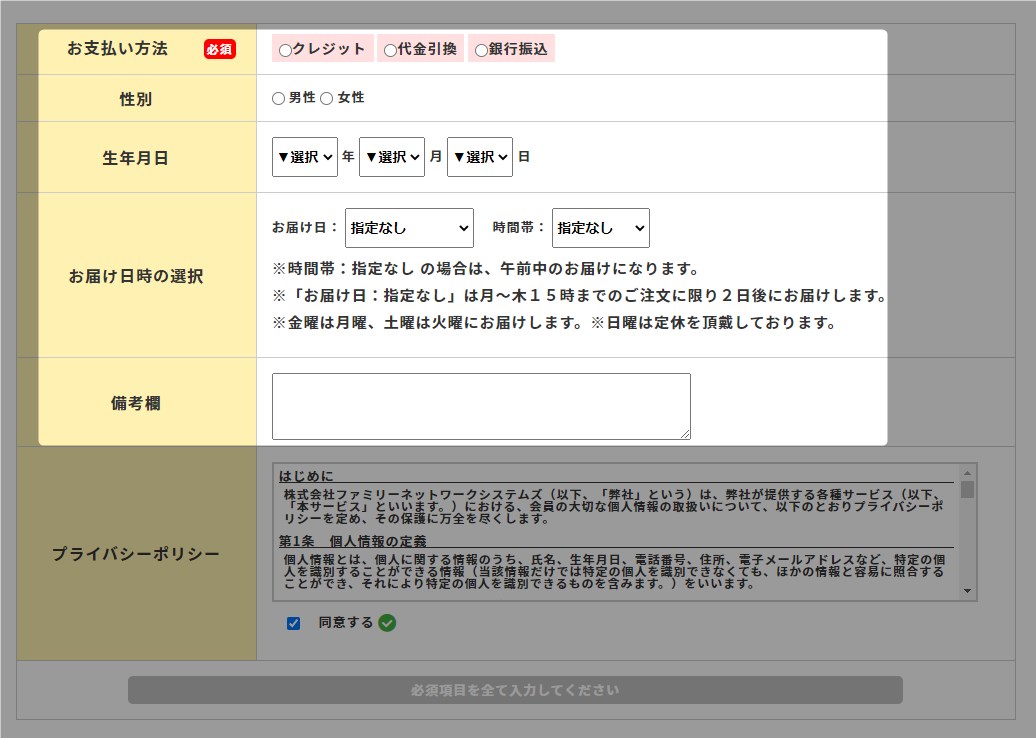
Task: Click the note about 時間帯：指定なし morning delivery
Action: click(486, 268)
